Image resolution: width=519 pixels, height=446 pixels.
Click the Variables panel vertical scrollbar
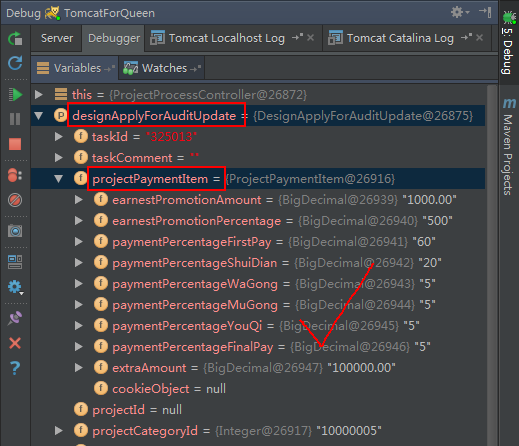(491, 265)
